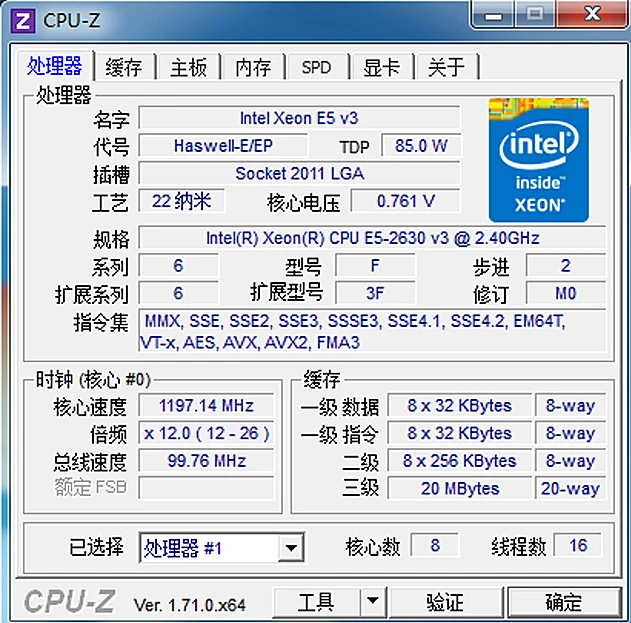Click the 步进 value 2

pyautogui.click(x=565, y=266)
